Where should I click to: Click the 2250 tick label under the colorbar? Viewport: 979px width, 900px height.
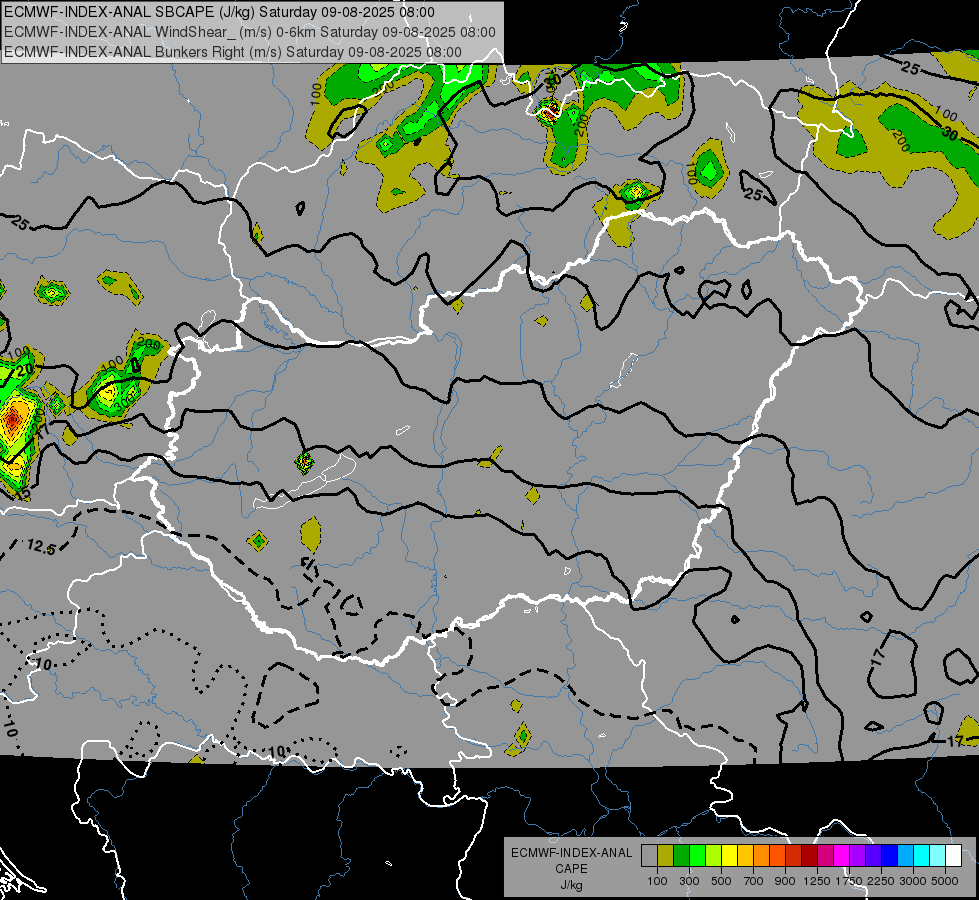tap(881, 881)
